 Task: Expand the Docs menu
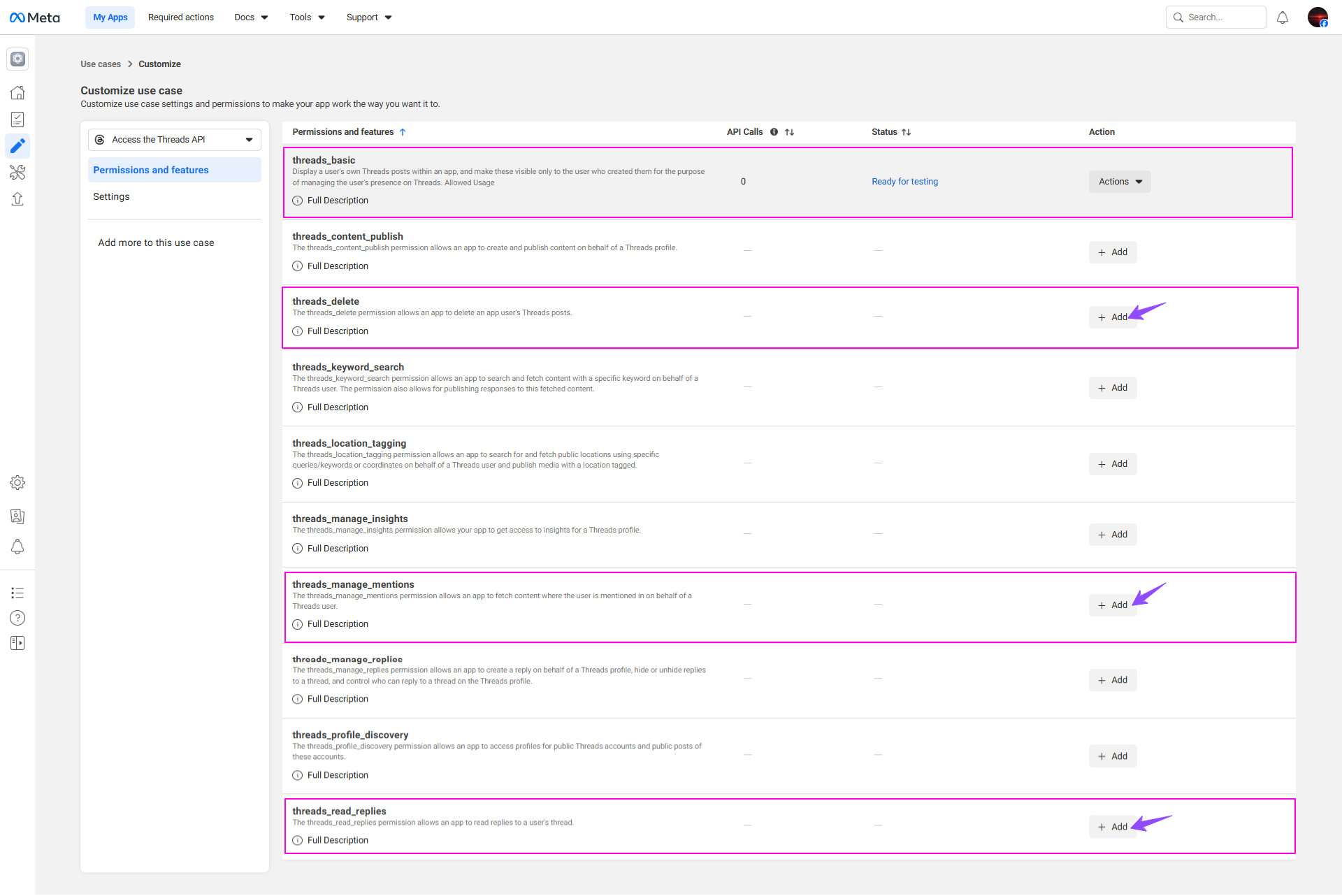point(251,17)
